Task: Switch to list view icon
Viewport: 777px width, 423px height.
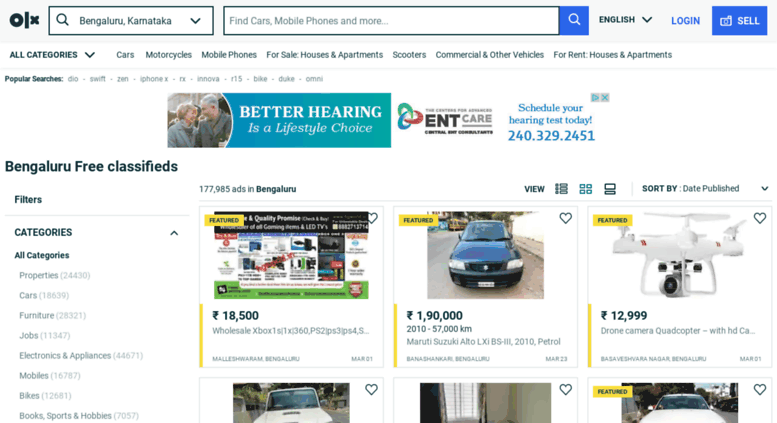Action: [561, 189]
